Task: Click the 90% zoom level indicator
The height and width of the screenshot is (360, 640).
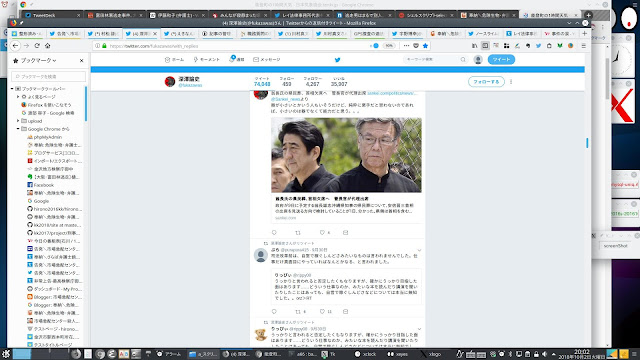Action: click(389, 46)
